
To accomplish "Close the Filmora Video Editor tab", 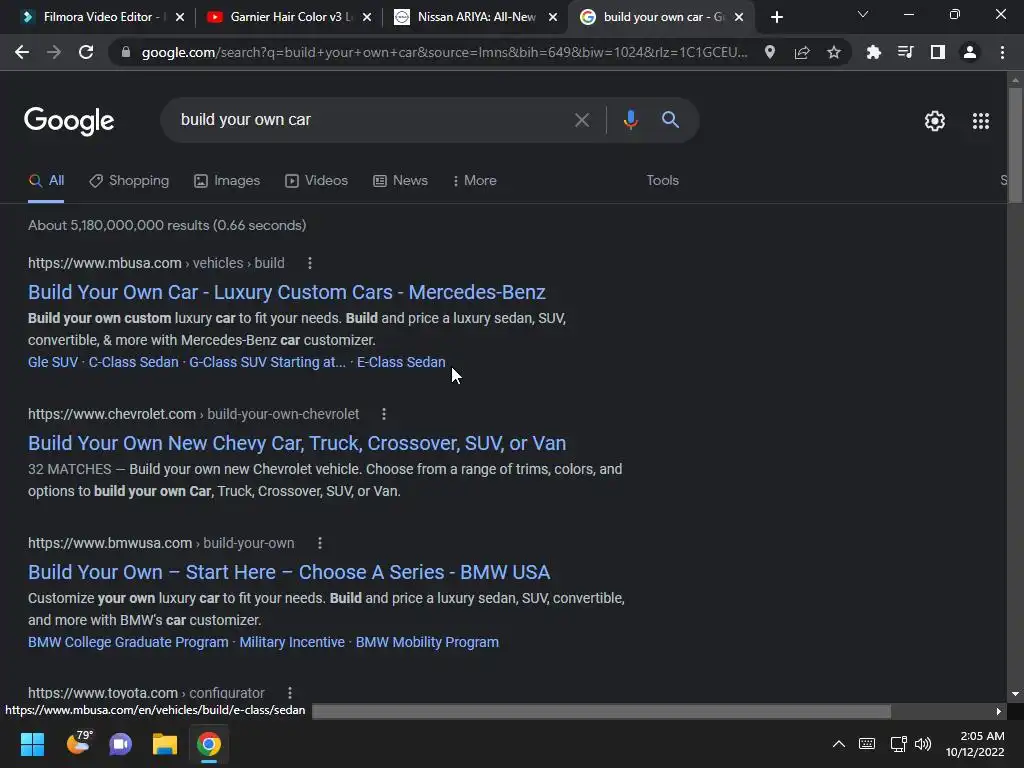I will pos(180,17).
